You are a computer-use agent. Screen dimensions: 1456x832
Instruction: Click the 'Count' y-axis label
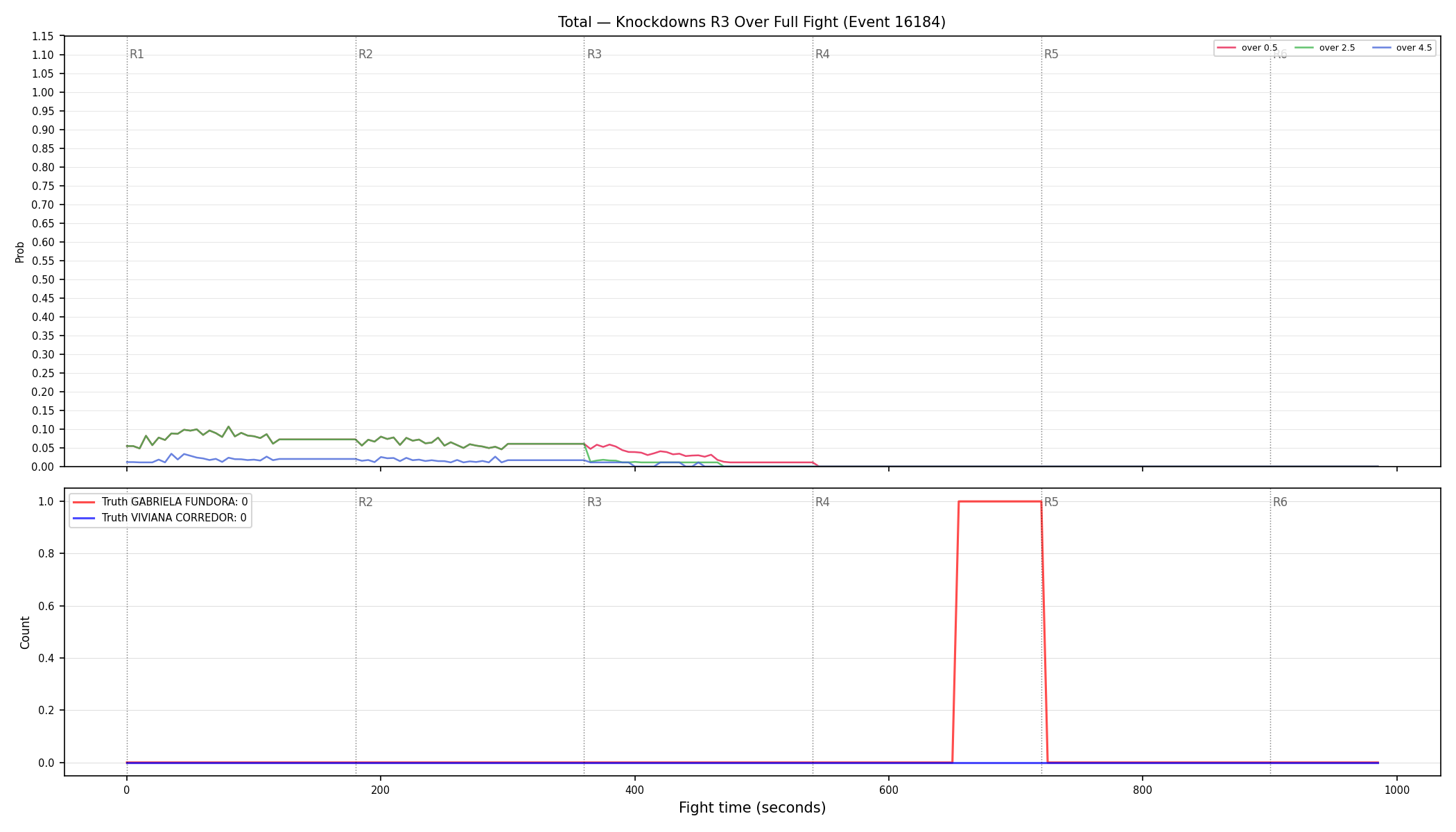(x=25, y=632)
